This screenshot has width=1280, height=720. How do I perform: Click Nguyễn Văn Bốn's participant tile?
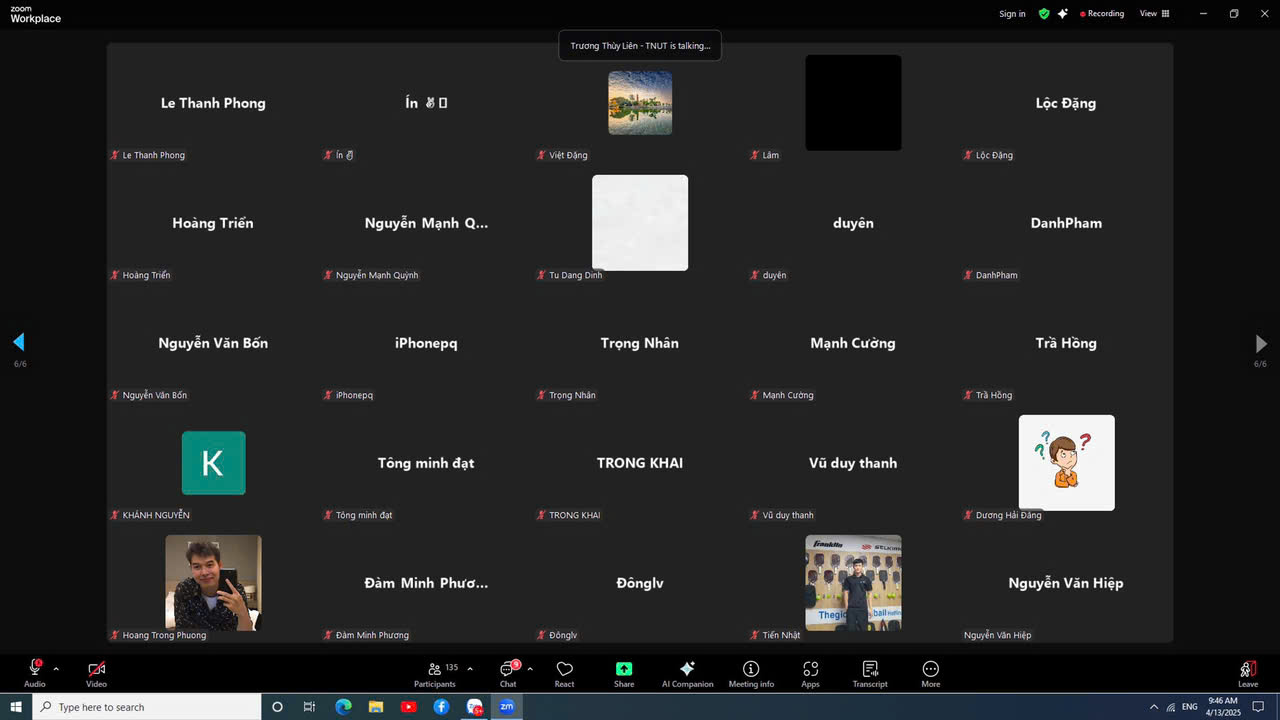coord(213,343)
